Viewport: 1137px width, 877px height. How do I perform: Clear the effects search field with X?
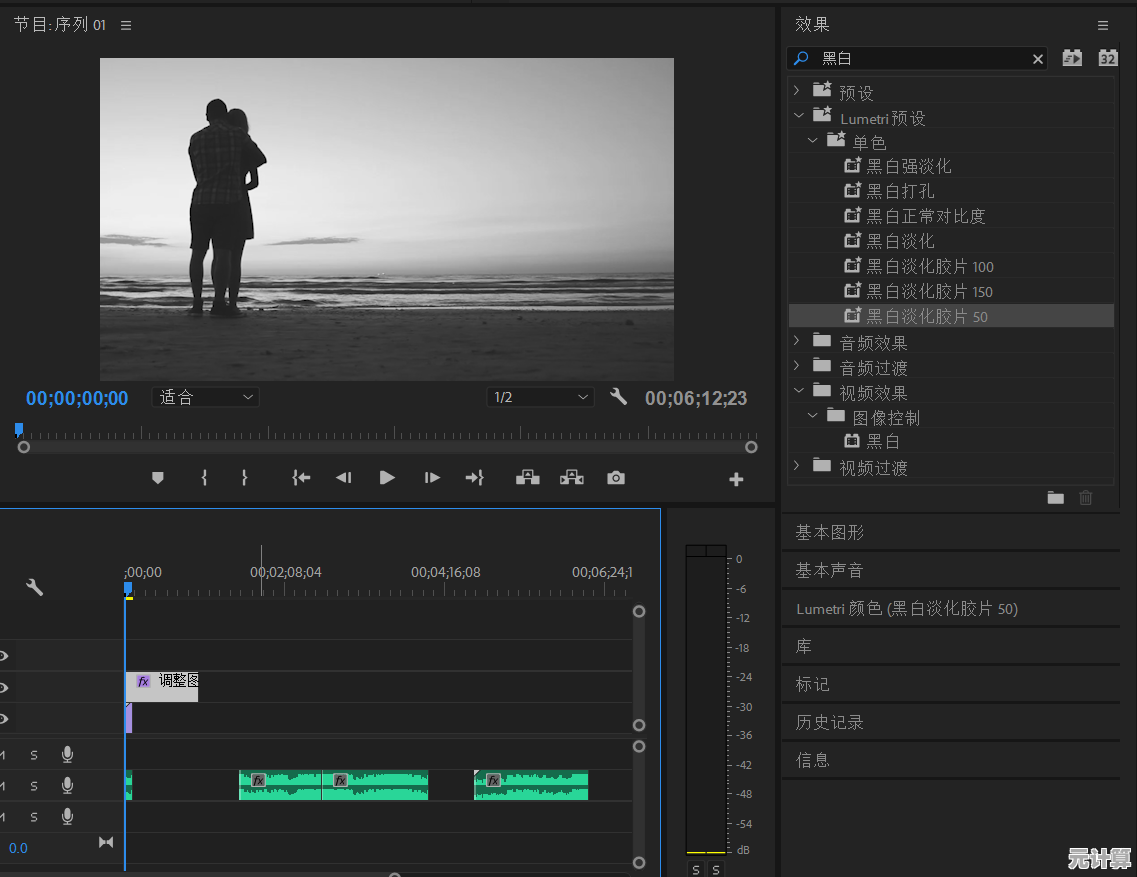(1037, 59)
